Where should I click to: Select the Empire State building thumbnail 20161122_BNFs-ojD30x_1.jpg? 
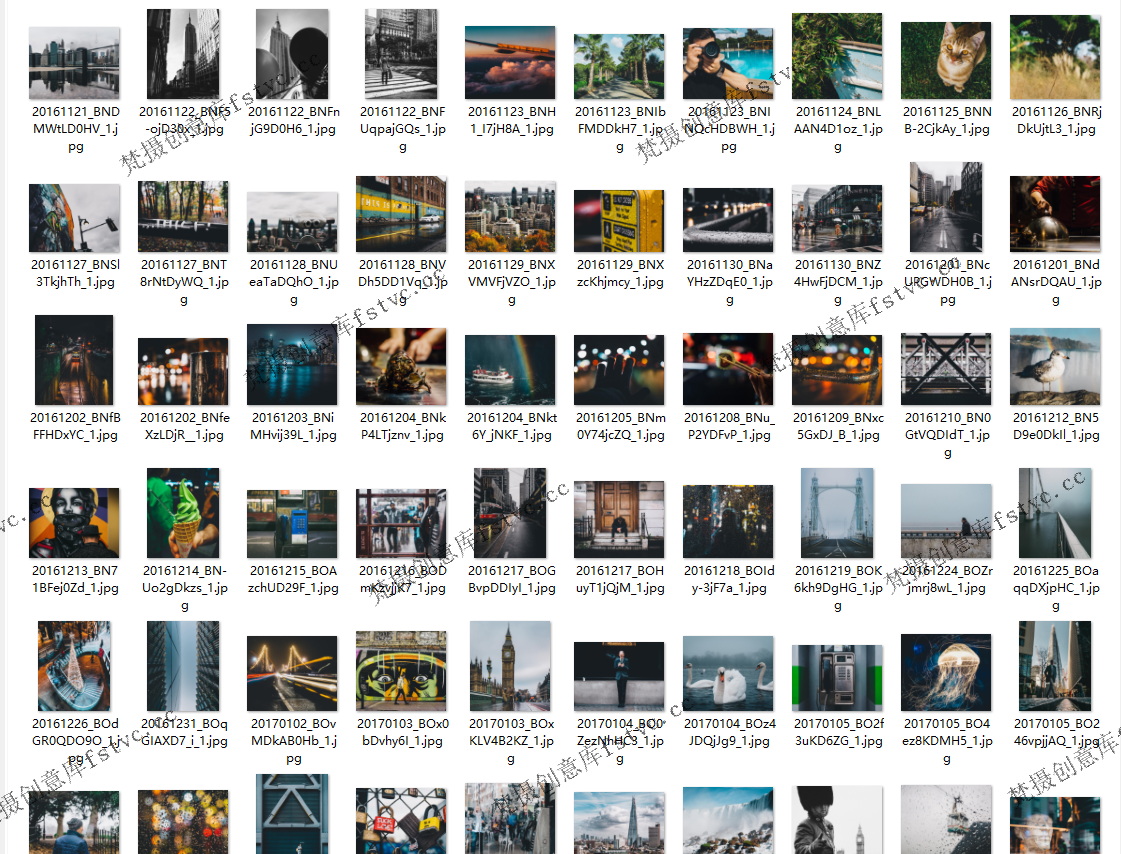point(183,54)
